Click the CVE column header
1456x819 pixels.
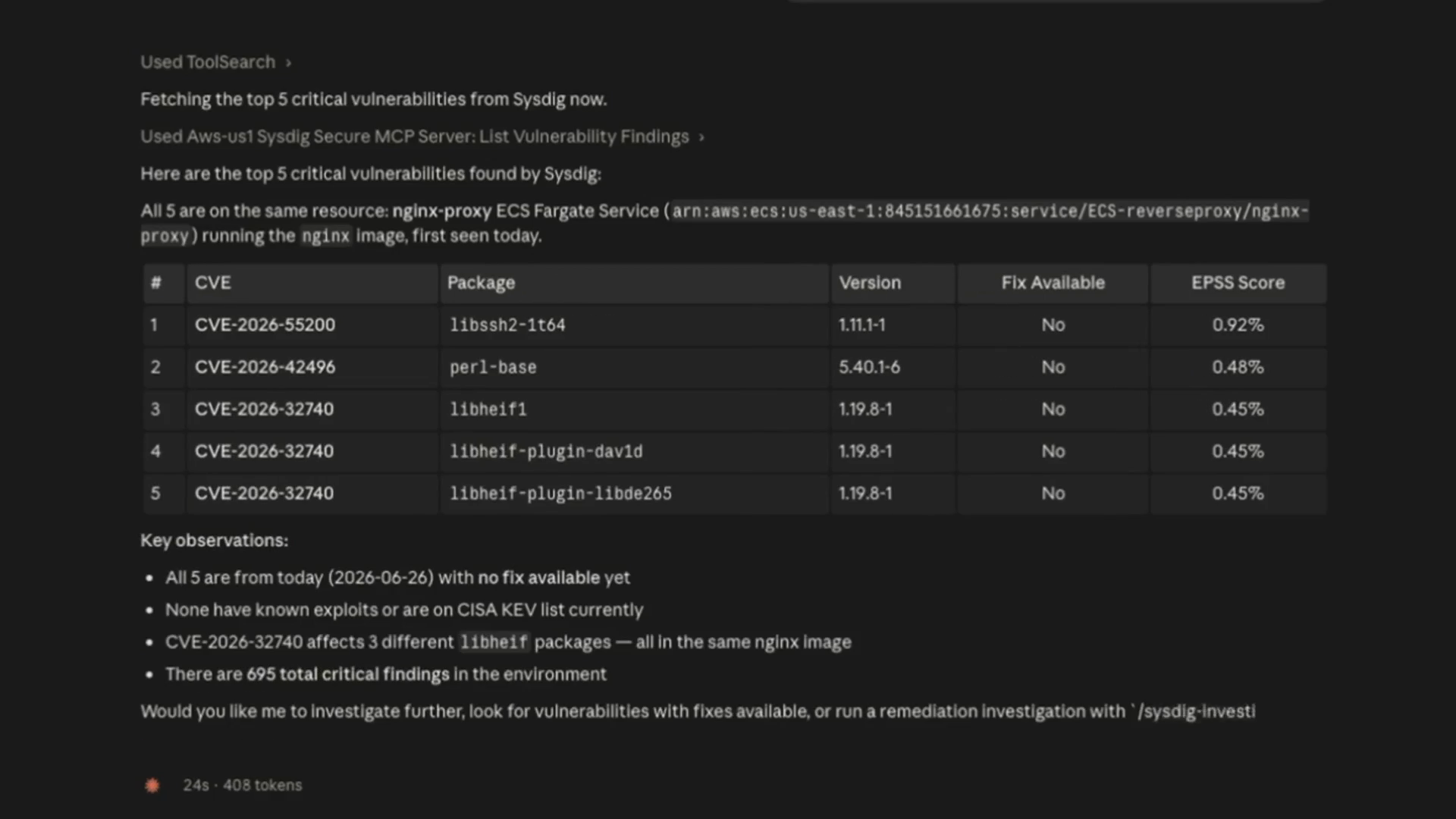212,283
